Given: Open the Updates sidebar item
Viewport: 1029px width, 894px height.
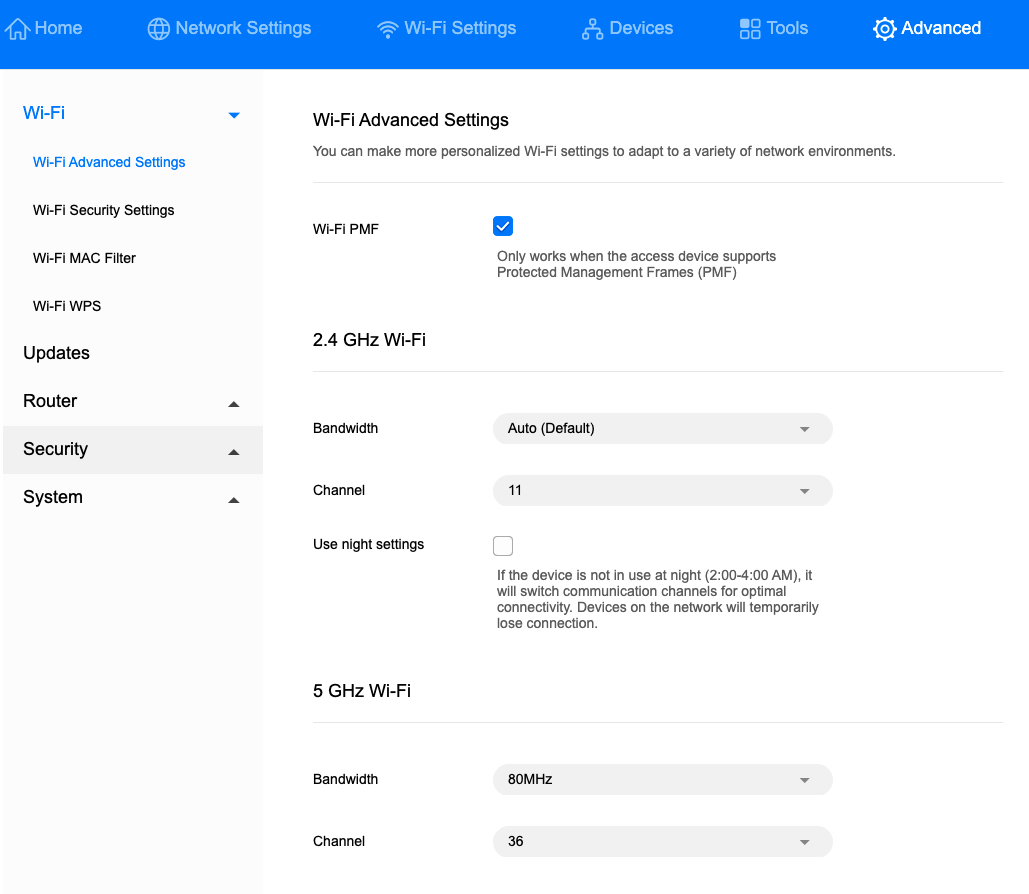Looking at the screenshot, I should [x=57, y=353].
